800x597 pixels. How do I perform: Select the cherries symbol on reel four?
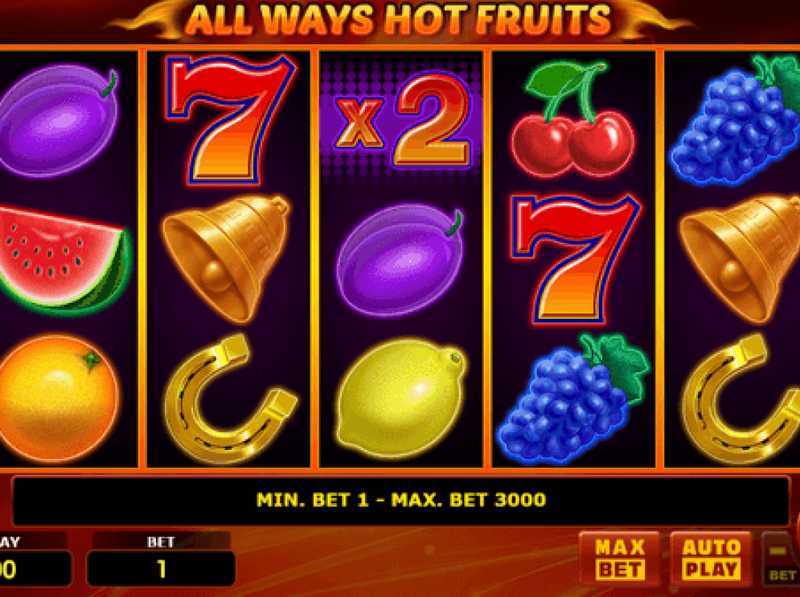pos(573,120)
